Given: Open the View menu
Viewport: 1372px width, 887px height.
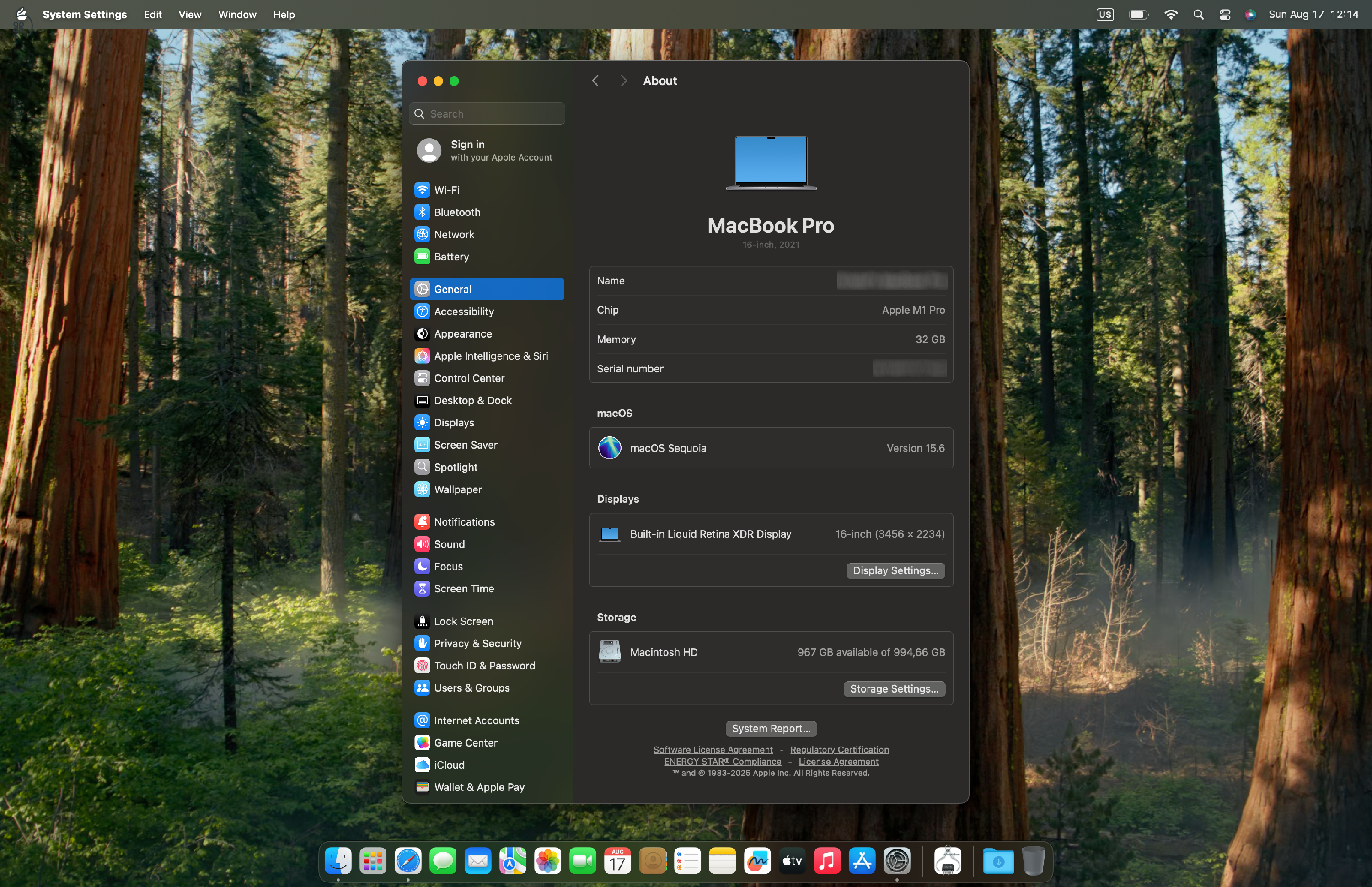Looking at the screenshot, I should [x=189, y=14].
